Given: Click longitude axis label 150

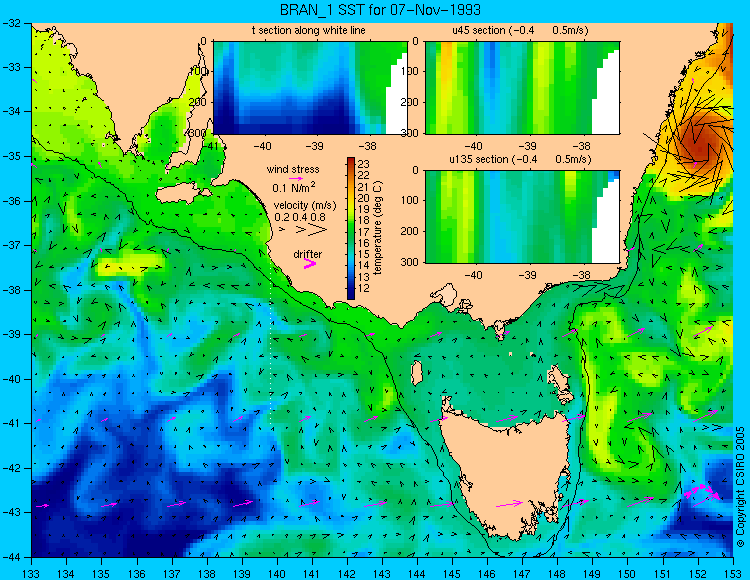Looking at the screenshot, I should coord(628,573).
